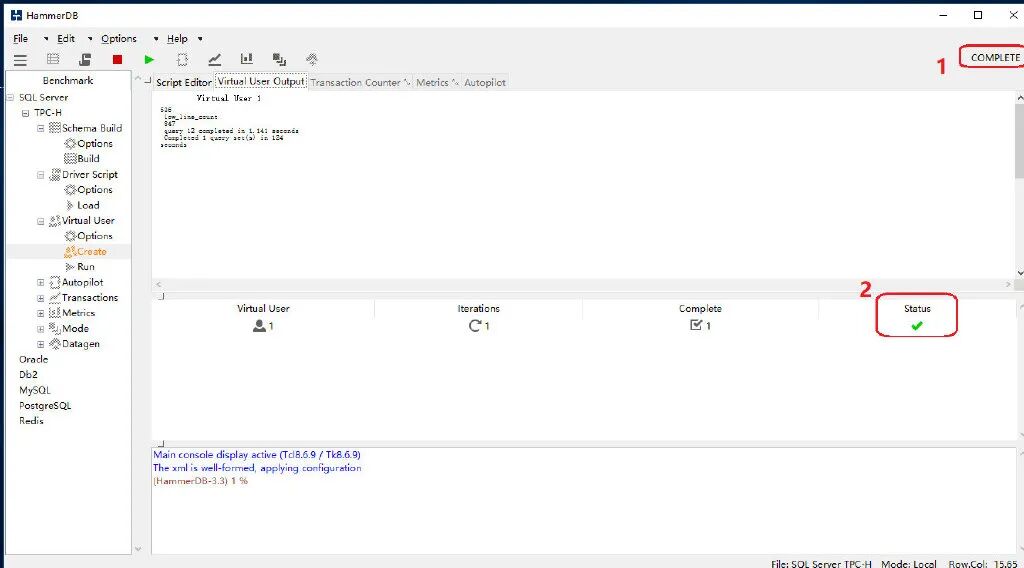Open the hamburger menu icon in toolbar
Image resolution: width=1024 pixels, height=568 pixels.
20,60
